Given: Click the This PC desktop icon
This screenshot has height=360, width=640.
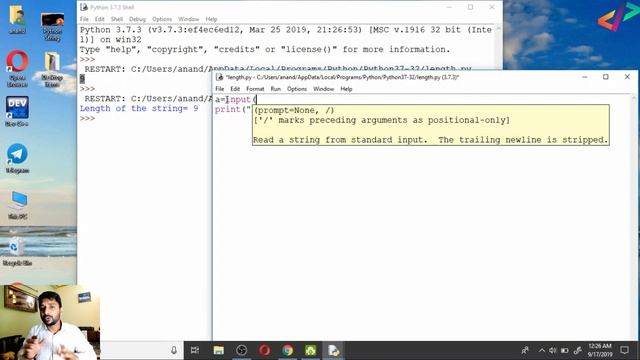Looking at the screenshot, I should 18,205.
